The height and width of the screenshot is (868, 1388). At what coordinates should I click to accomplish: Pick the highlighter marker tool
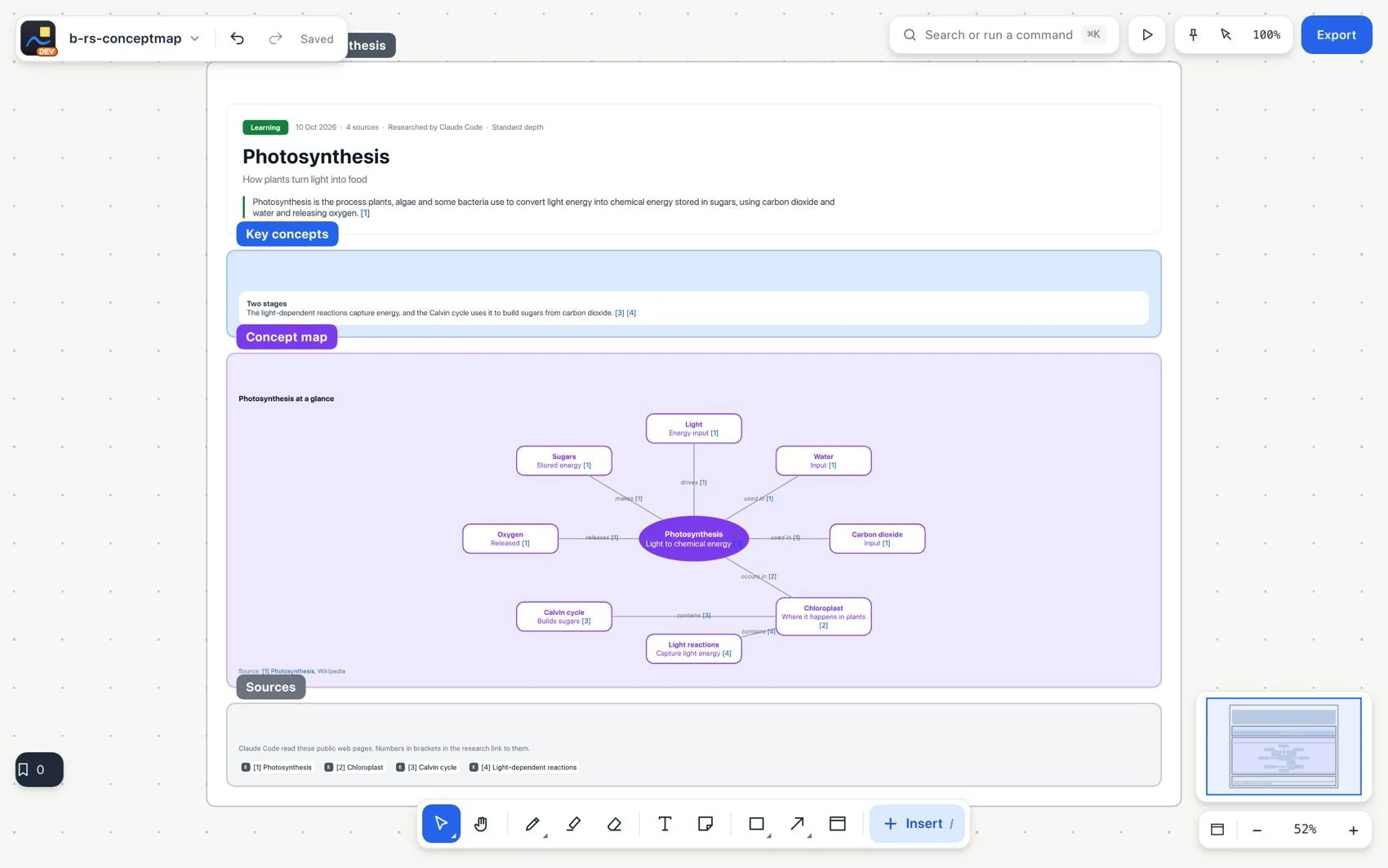point(574,823)
